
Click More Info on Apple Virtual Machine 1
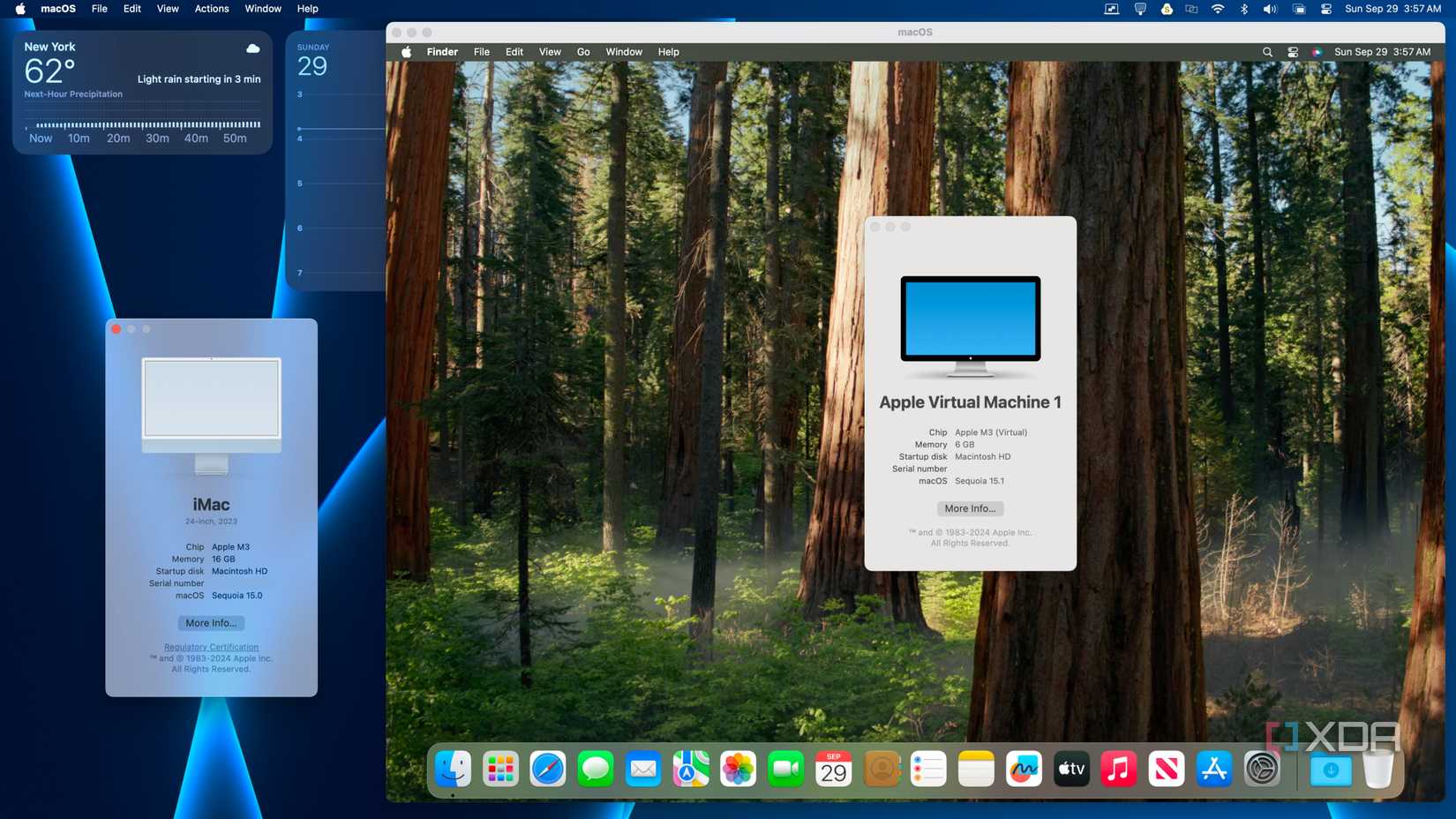[x=970, y=508]
